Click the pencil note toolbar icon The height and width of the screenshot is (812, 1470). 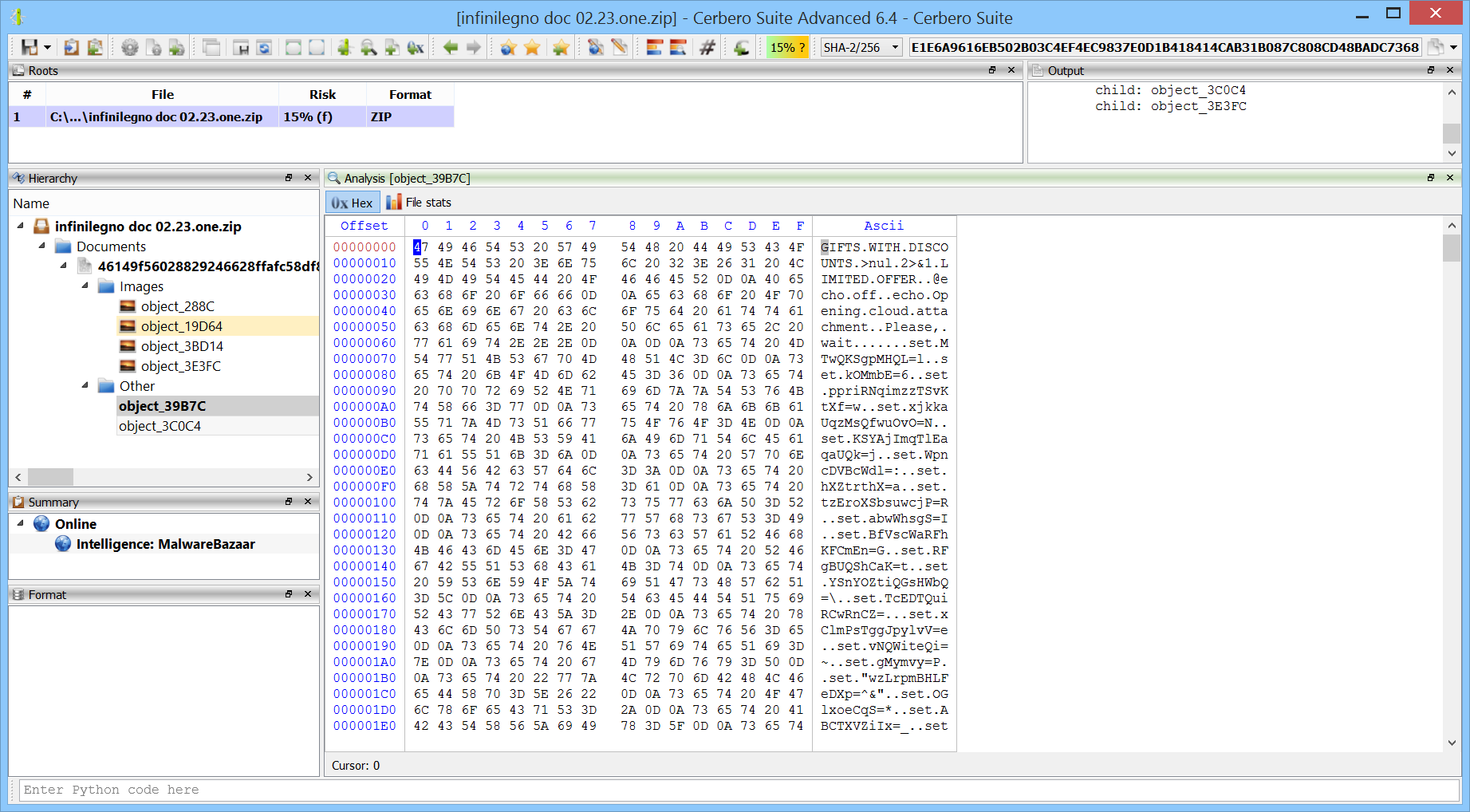(619, 48)
